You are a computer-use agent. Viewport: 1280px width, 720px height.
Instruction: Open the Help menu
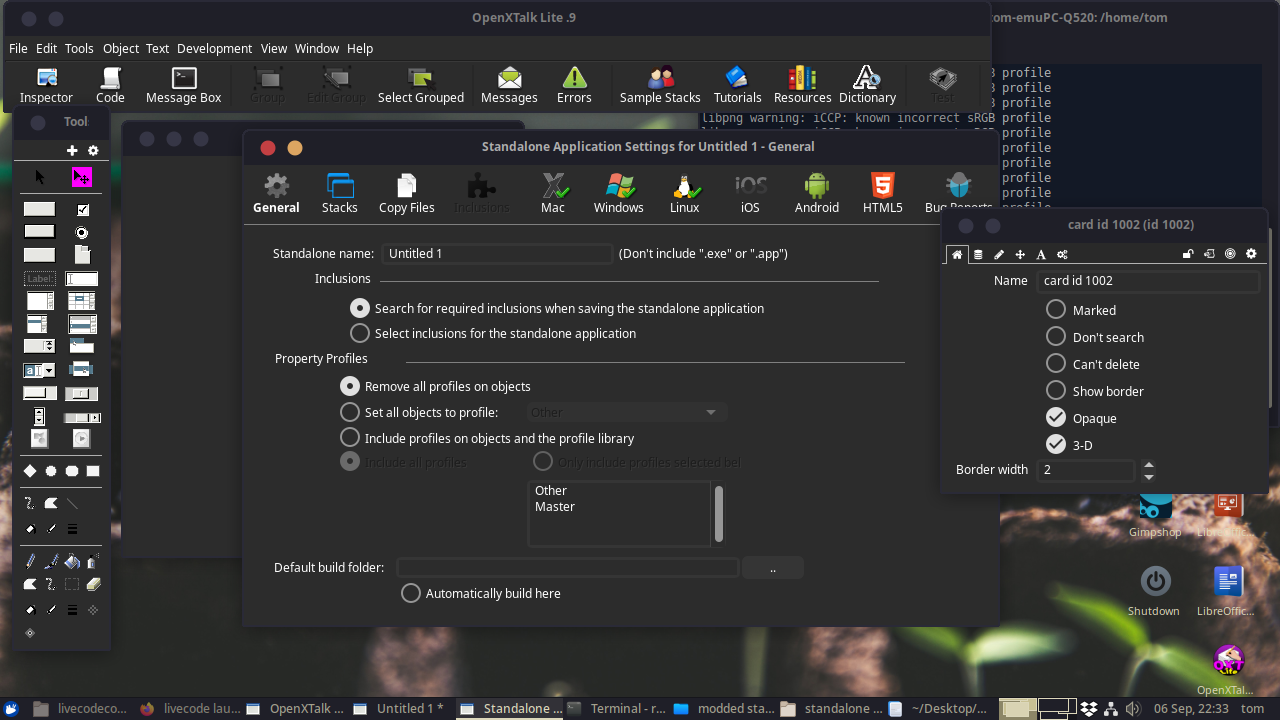[x=360, y=48]
